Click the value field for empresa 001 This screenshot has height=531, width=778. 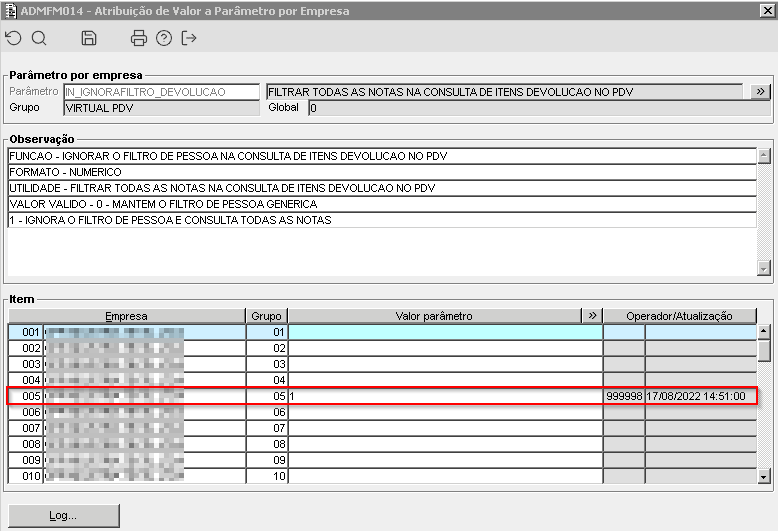(445, 332)
